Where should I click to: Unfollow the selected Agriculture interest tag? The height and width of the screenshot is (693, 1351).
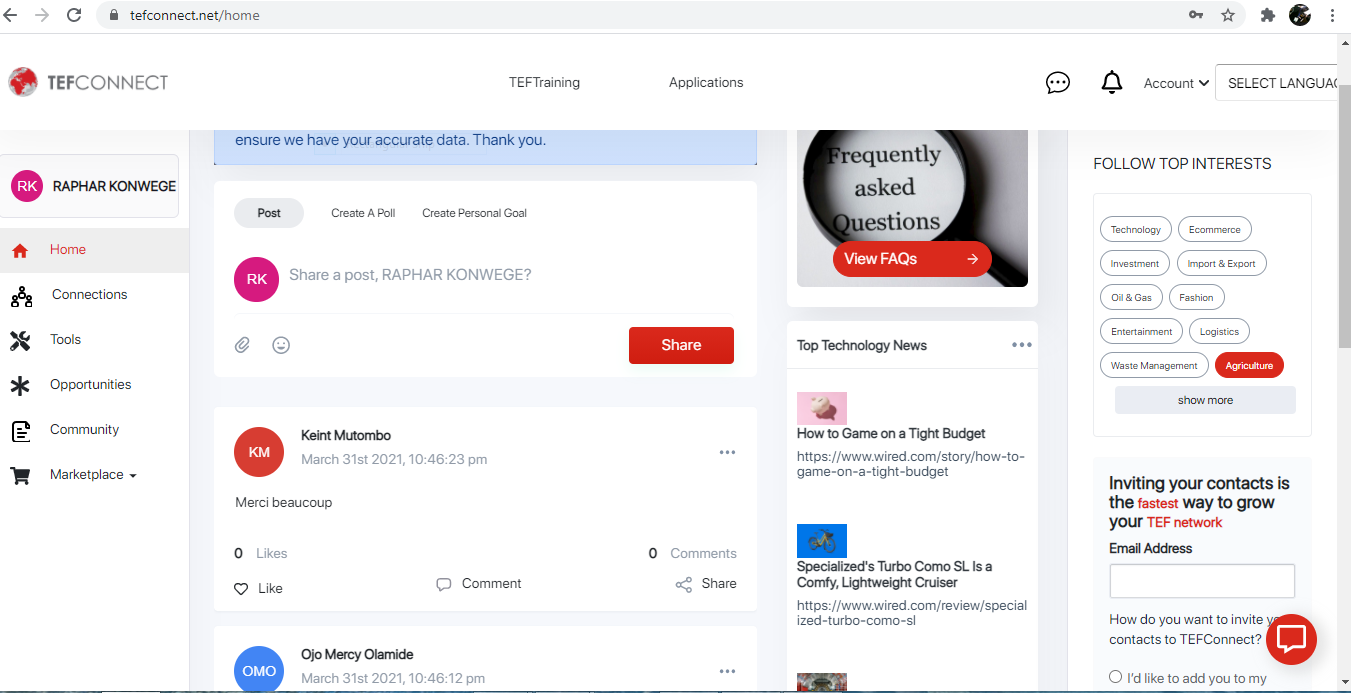(x=1249, y=366)
